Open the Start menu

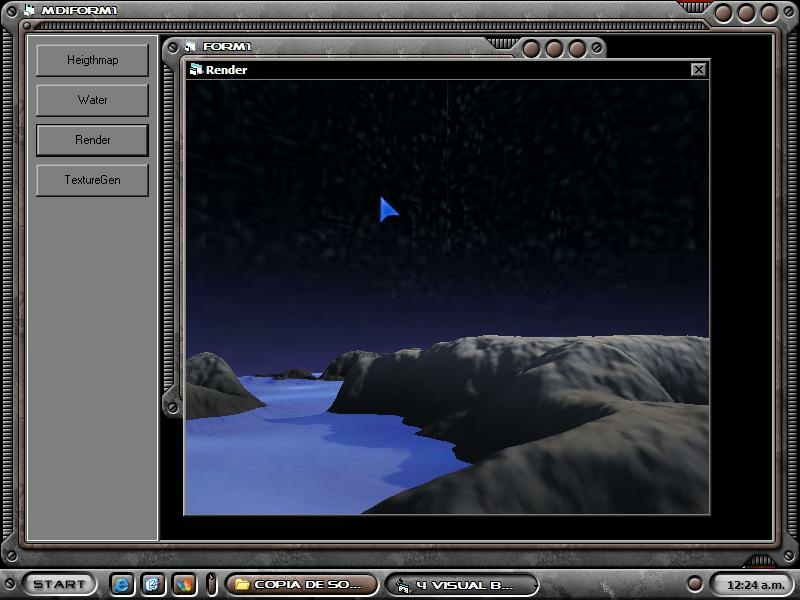coord(59,584)
